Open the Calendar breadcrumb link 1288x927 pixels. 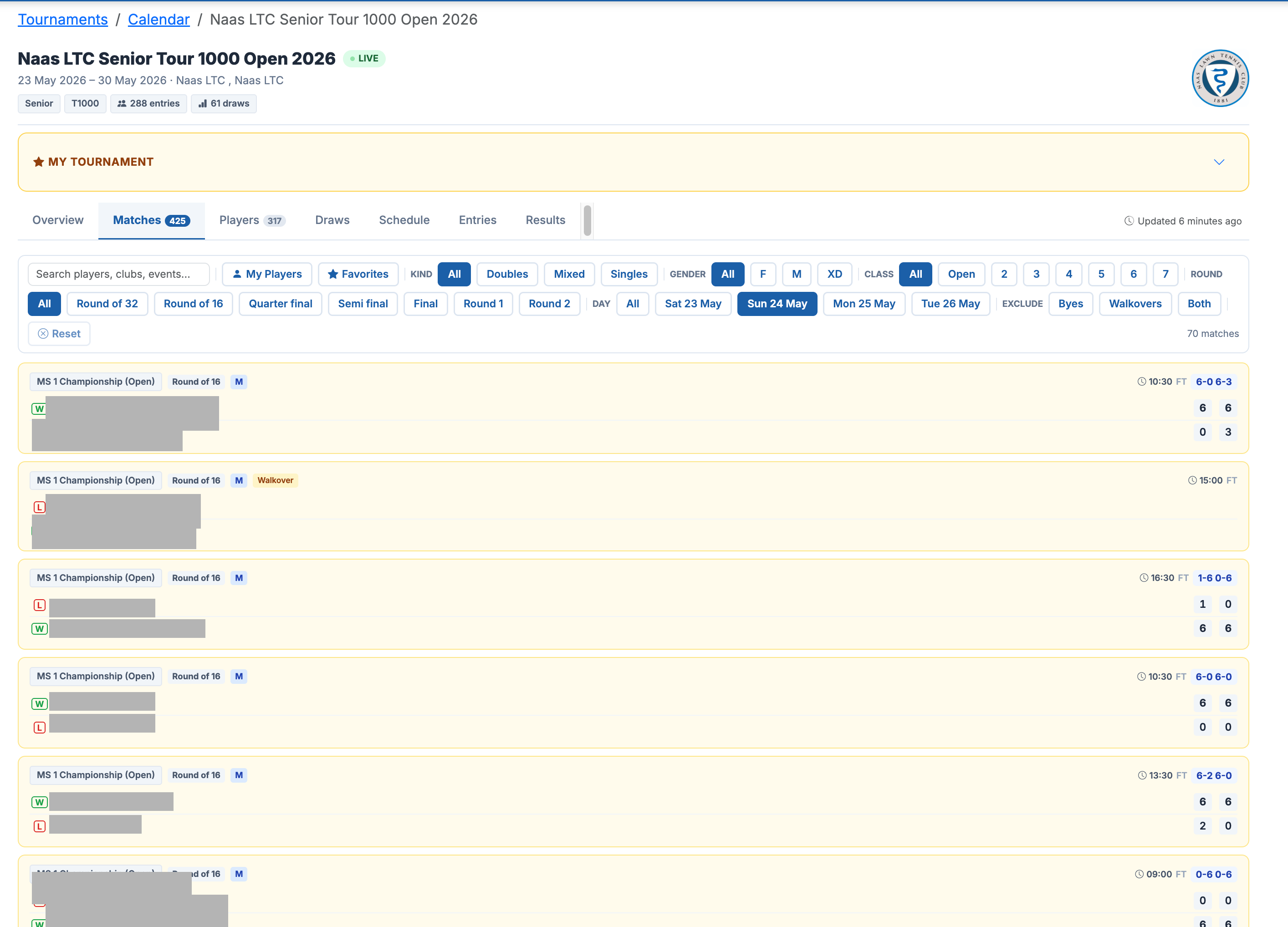158,19
